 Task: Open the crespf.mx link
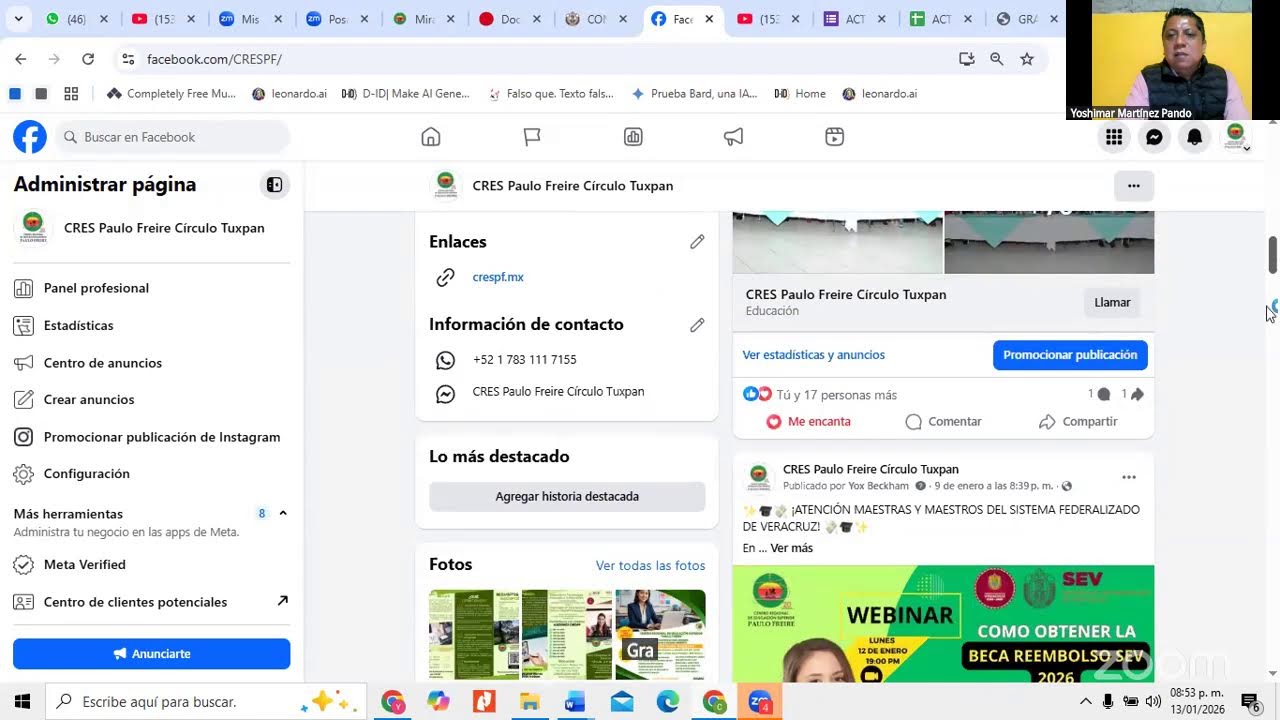[498, 277]
